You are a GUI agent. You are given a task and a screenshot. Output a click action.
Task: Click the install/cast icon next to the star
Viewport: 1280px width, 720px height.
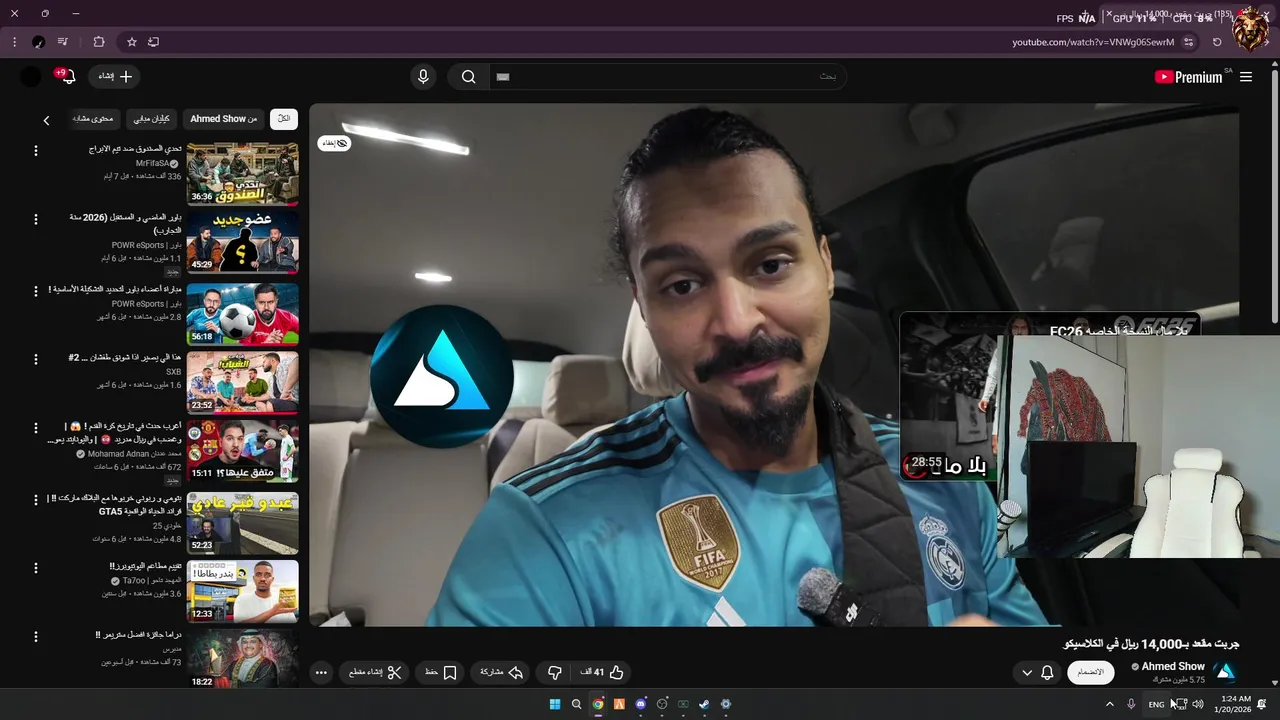(x=153, y=42)
